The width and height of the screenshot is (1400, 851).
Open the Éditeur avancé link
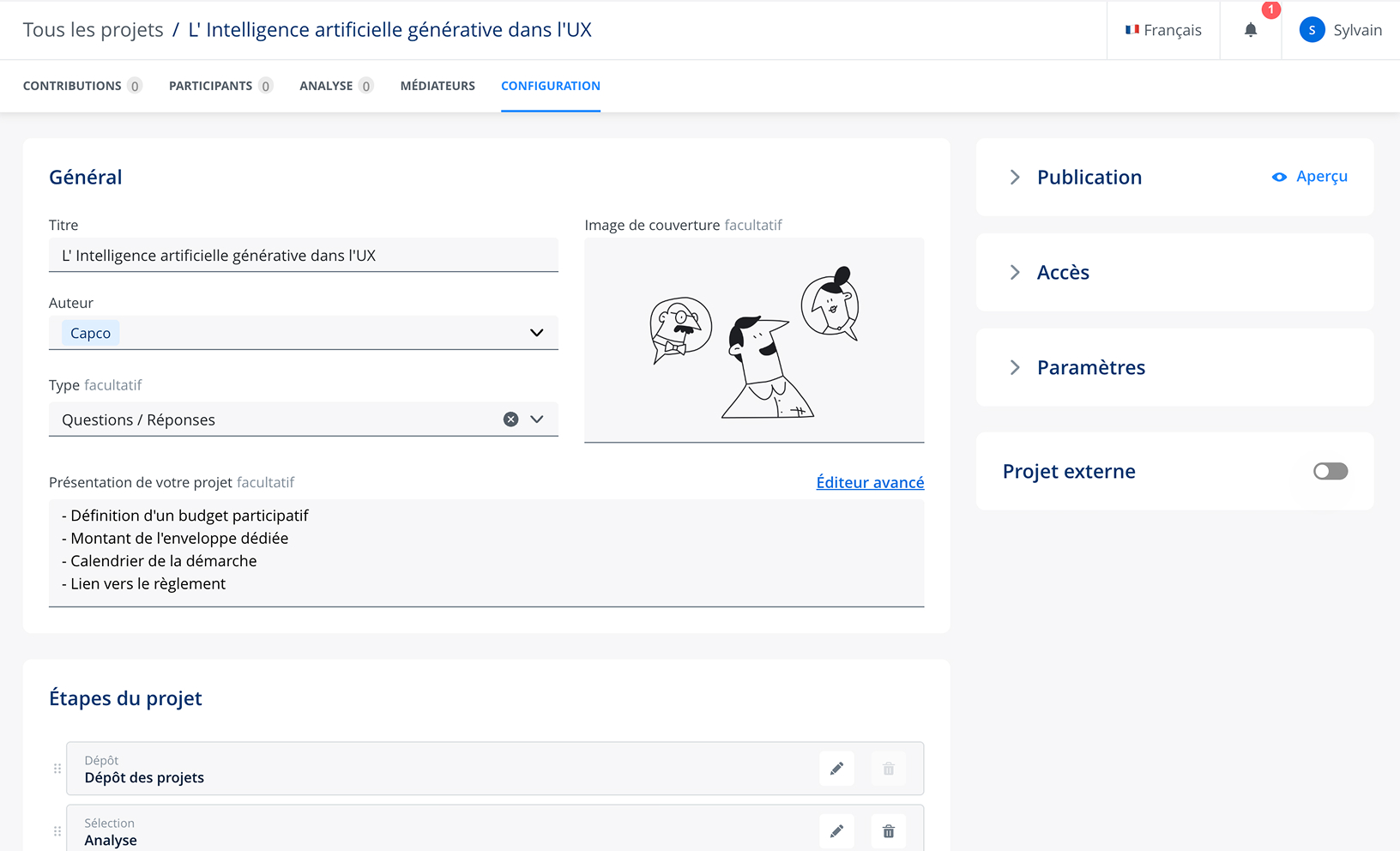tap(870, 482)
